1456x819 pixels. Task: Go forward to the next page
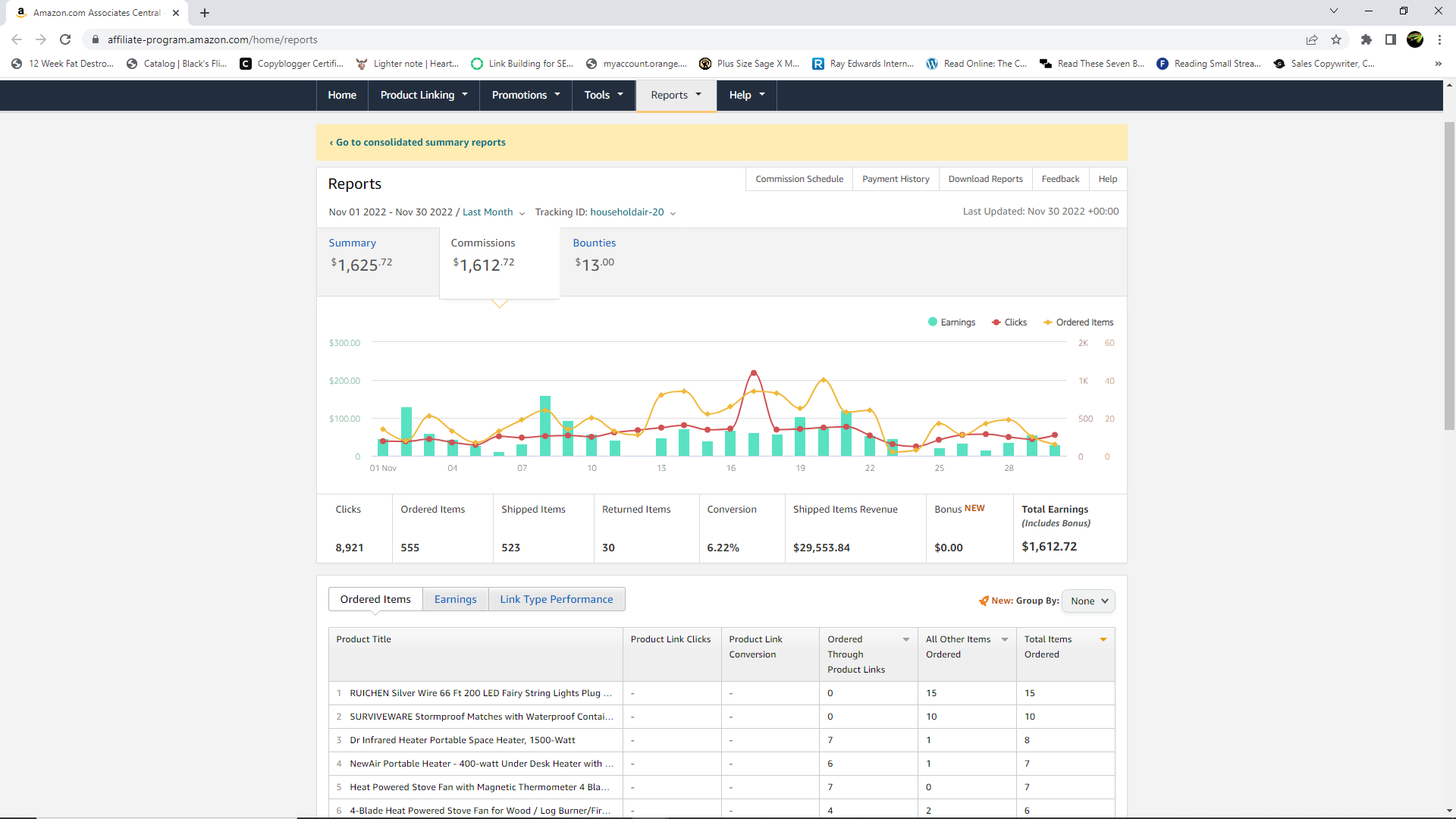41,39
